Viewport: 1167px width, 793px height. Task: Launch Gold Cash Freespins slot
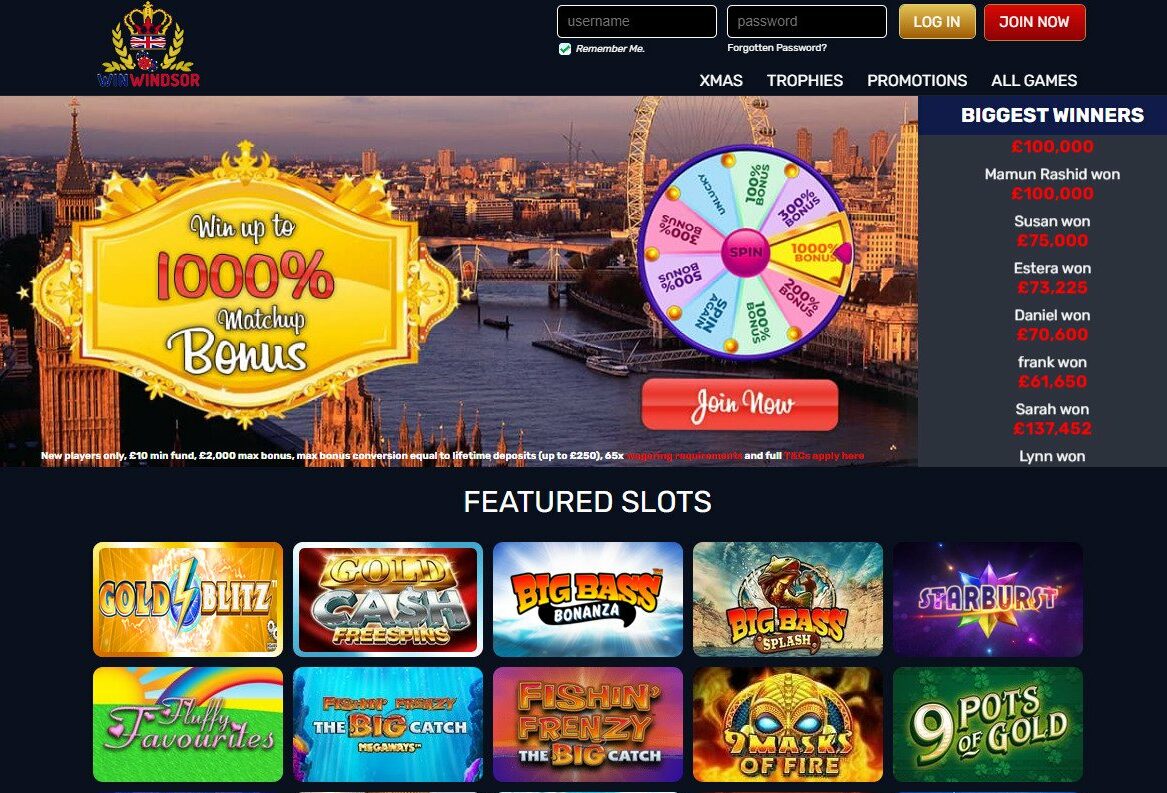(x=388, y=599)
